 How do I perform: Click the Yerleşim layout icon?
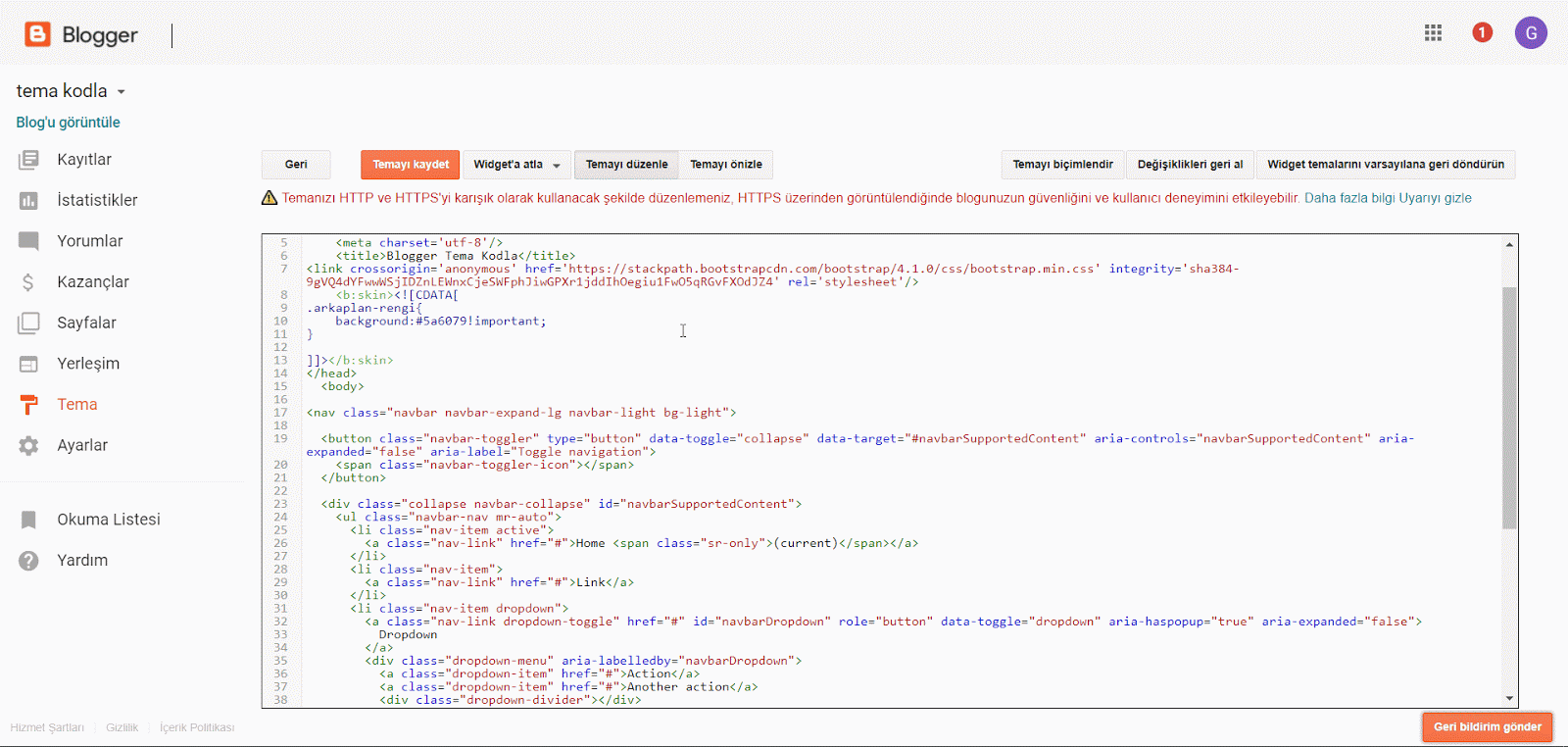(28, 364)
